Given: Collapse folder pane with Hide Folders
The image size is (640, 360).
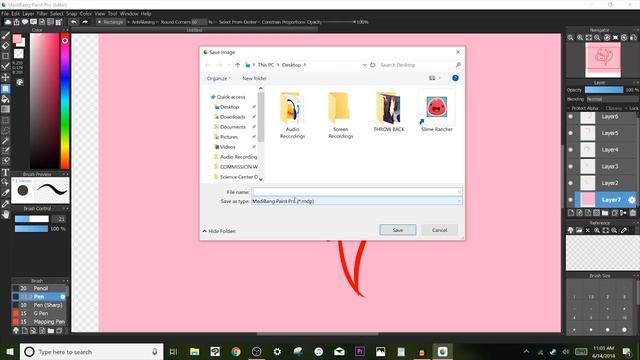Looking at the screenshot, I should point(219,231).
